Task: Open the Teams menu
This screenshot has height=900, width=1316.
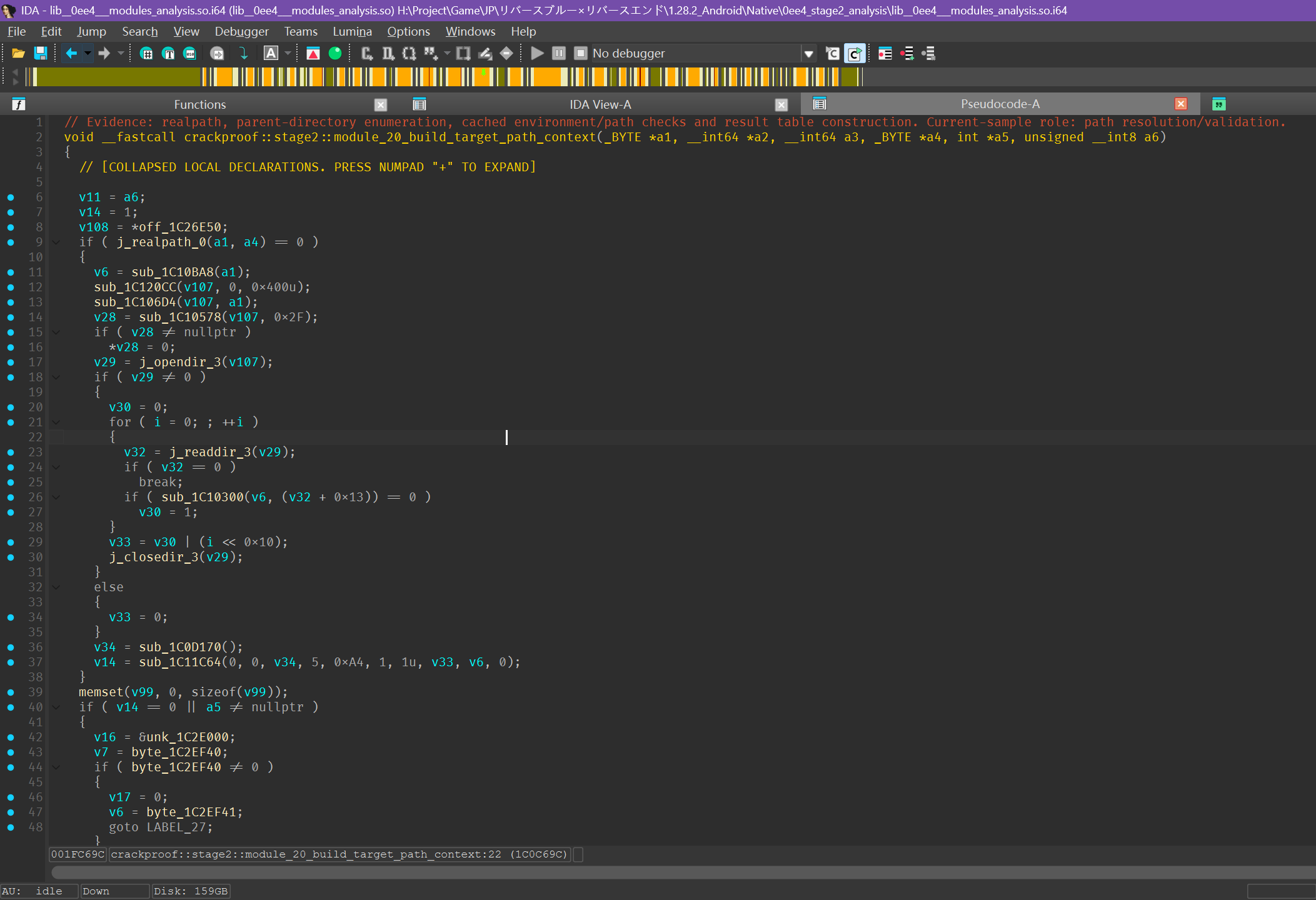Action: coord(301,31)
